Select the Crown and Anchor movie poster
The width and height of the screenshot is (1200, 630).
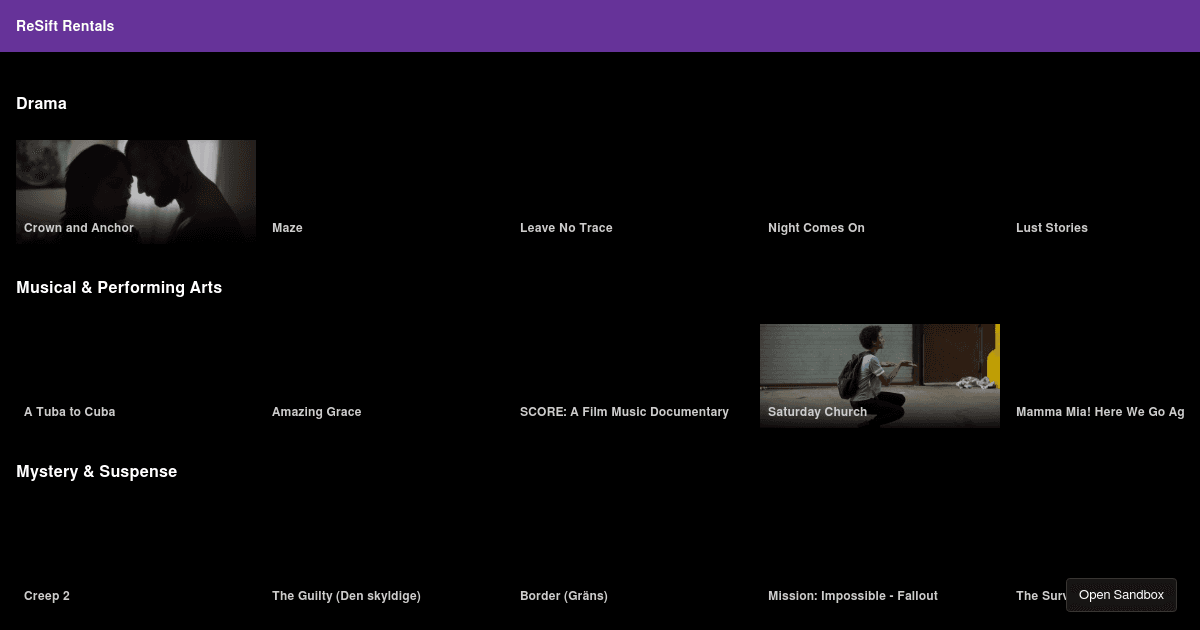pyautogui.click(x=135, y=190)
